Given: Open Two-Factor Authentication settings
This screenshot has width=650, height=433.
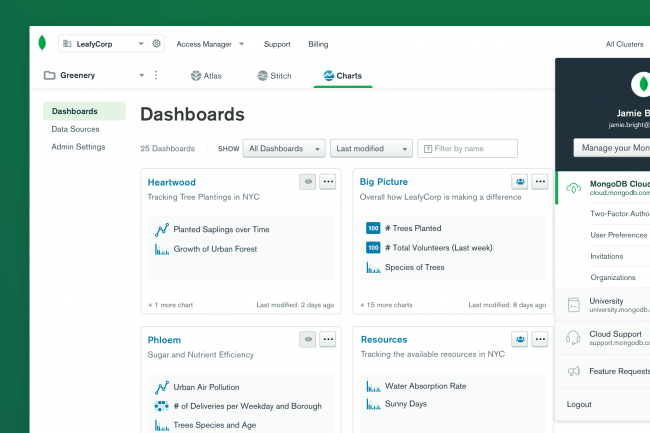Looking at the screenshot, I should click(620, 213).
